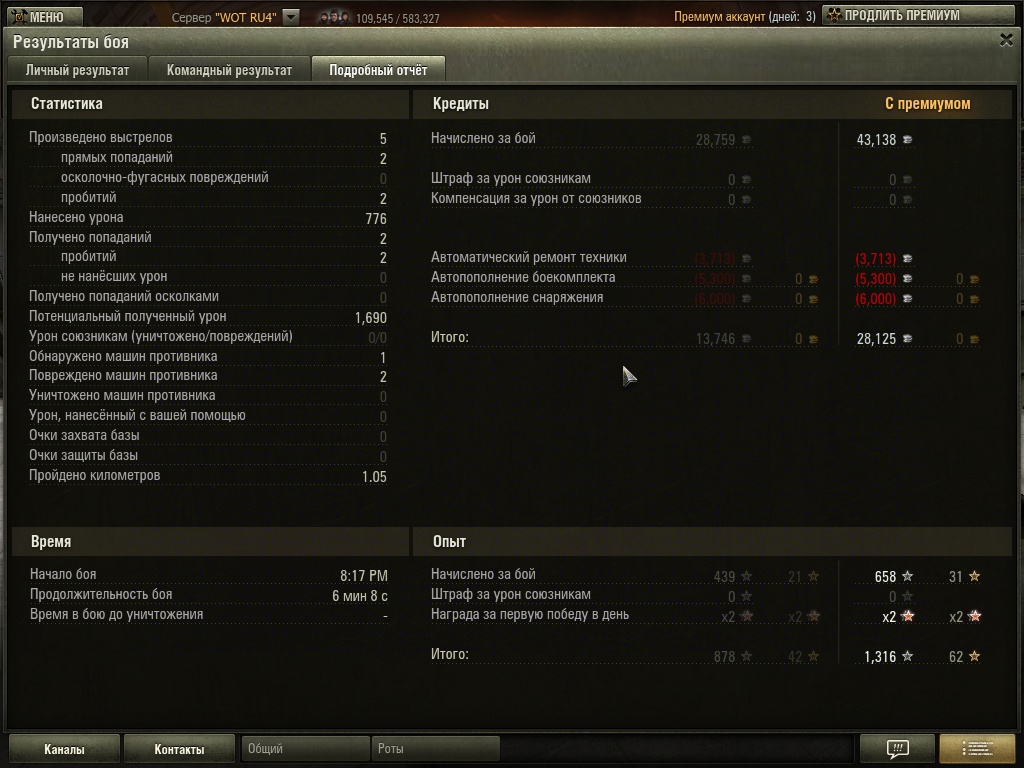This screenshot has height=768, width=1024.
Task: Click the star icon beside 1,316 experience
Action: (x=907, y=656)
